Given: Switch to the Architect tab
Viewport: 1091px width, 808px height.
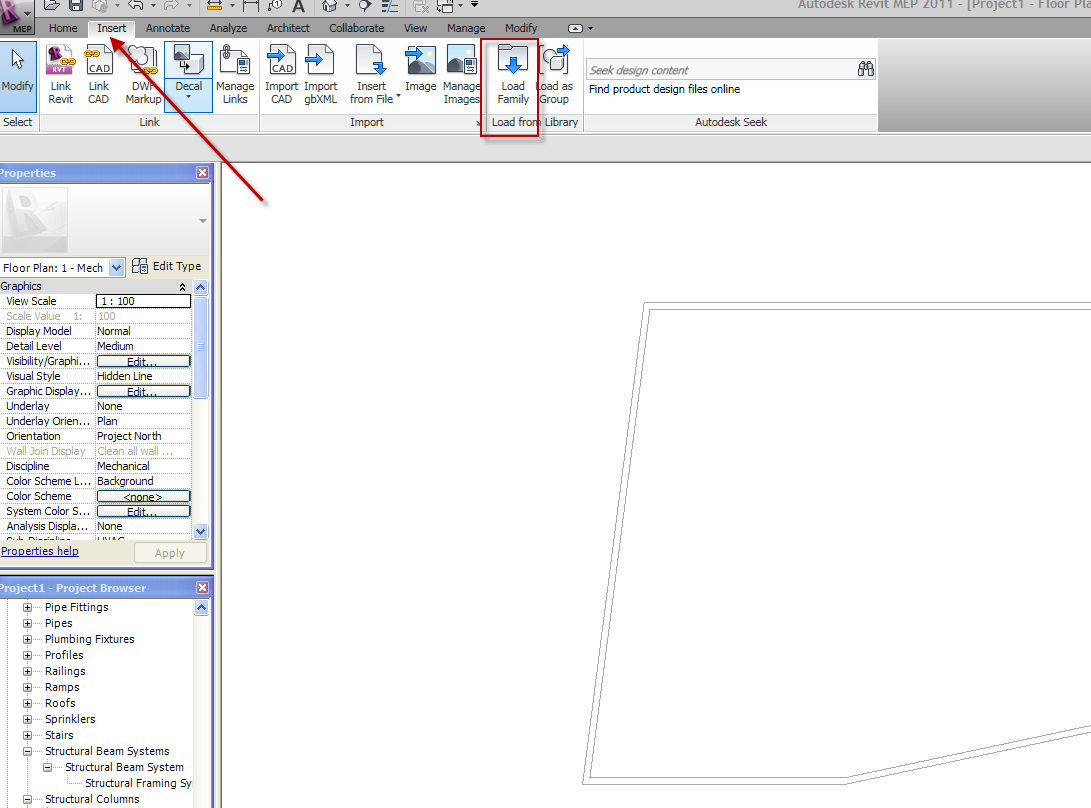Looking at the screenshot, I should 288,28.
